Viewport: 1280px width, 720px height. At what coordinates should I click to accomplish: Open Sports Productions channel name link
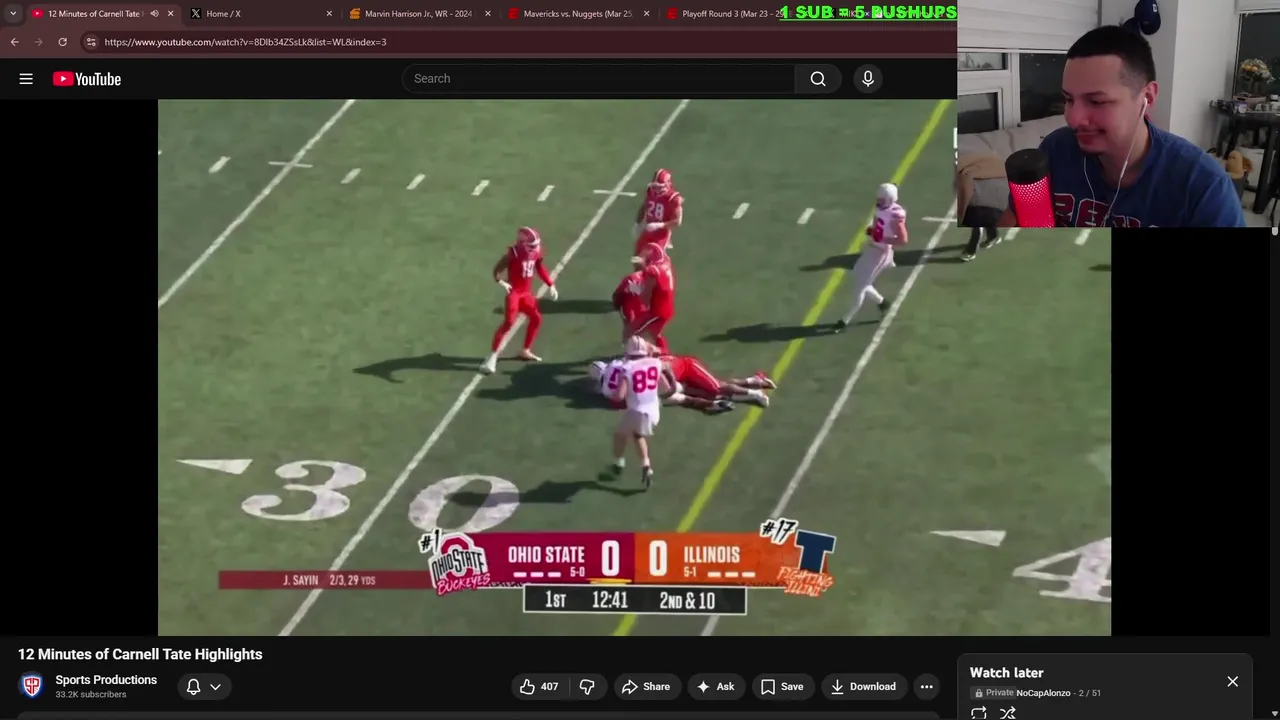coord(106,680)
